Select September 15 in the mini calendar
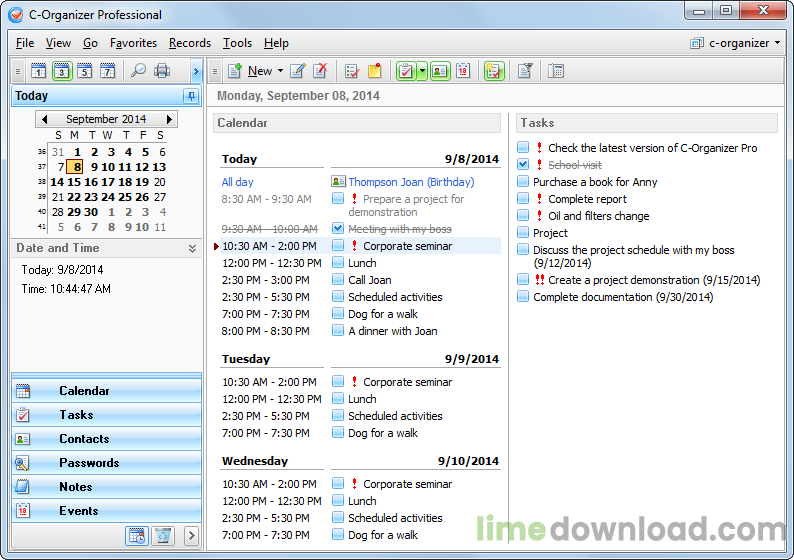This screenshot has height=560, width=794. 75,182
